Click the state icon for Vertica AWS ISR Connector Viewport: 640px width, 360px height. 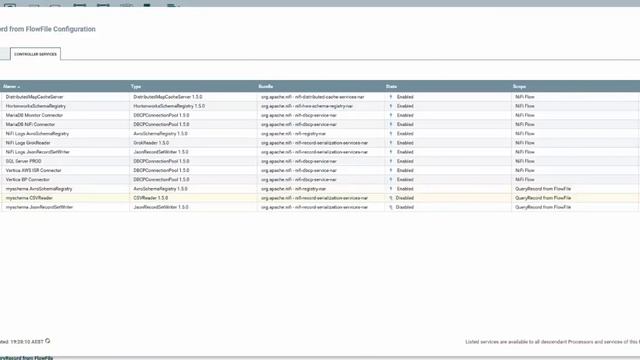click(391, 171)
